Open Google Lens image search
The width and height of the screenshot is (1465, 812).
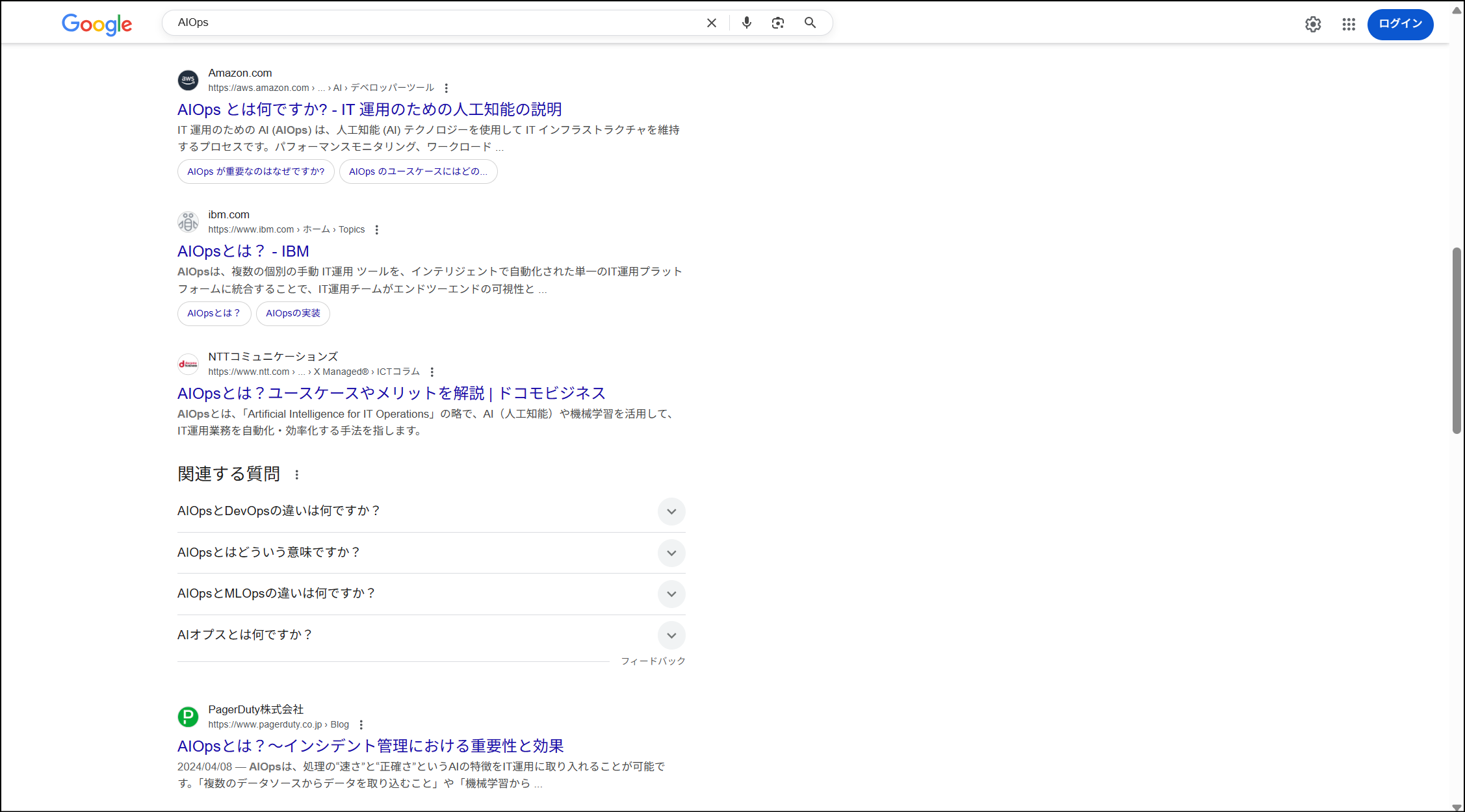pos(778,22)
